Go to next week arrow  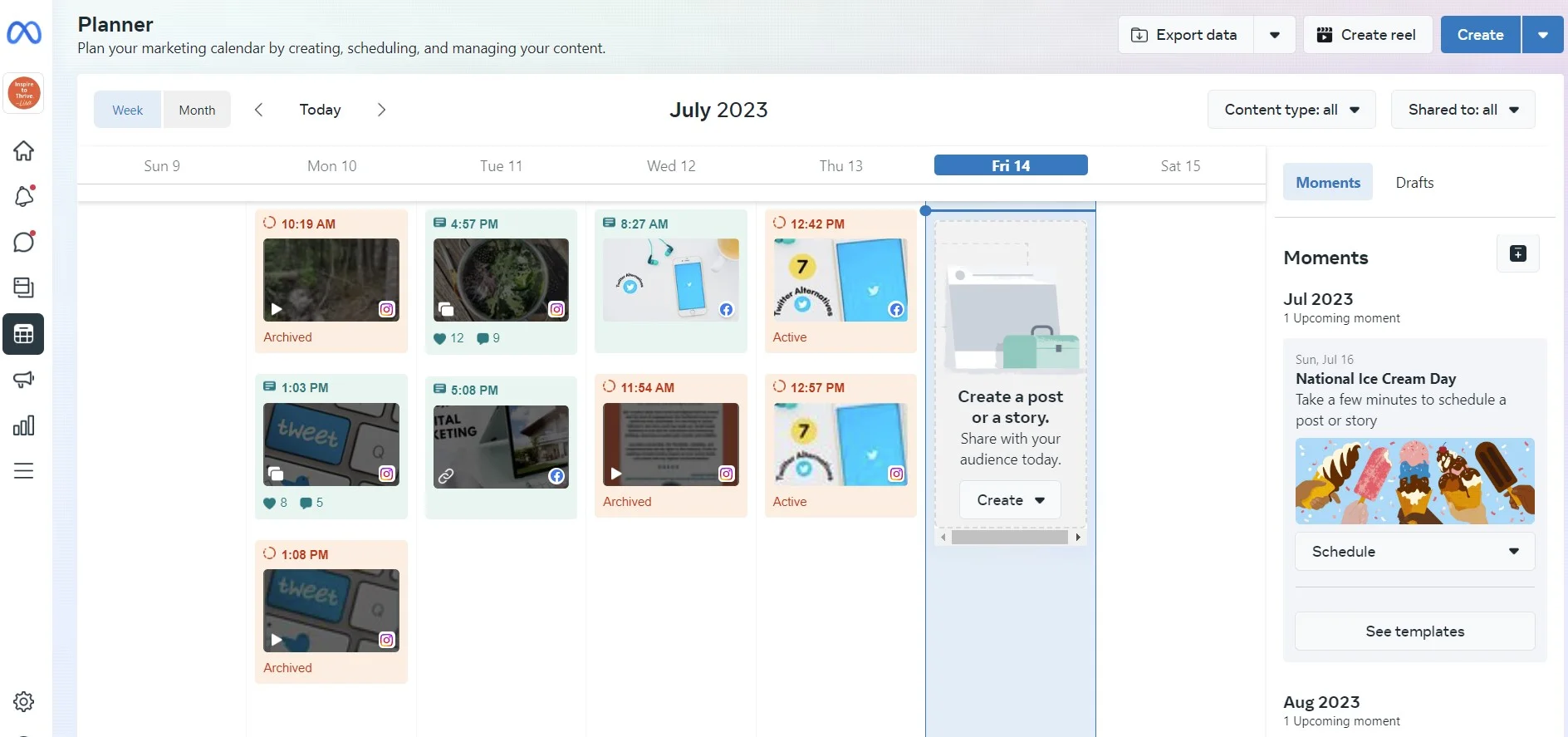point(381,110)
